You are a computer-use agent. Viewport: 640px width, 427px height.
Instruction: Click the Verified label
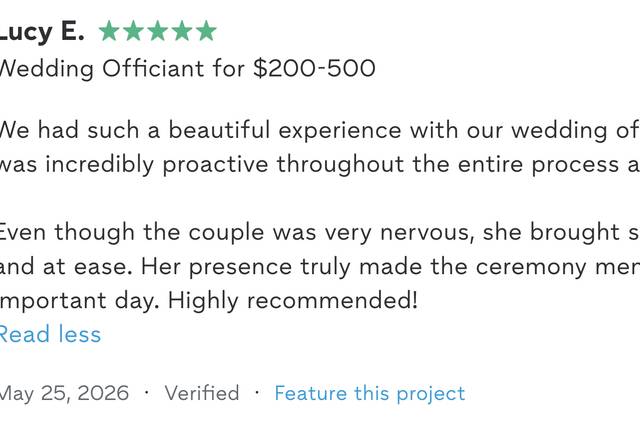(202, 393)
